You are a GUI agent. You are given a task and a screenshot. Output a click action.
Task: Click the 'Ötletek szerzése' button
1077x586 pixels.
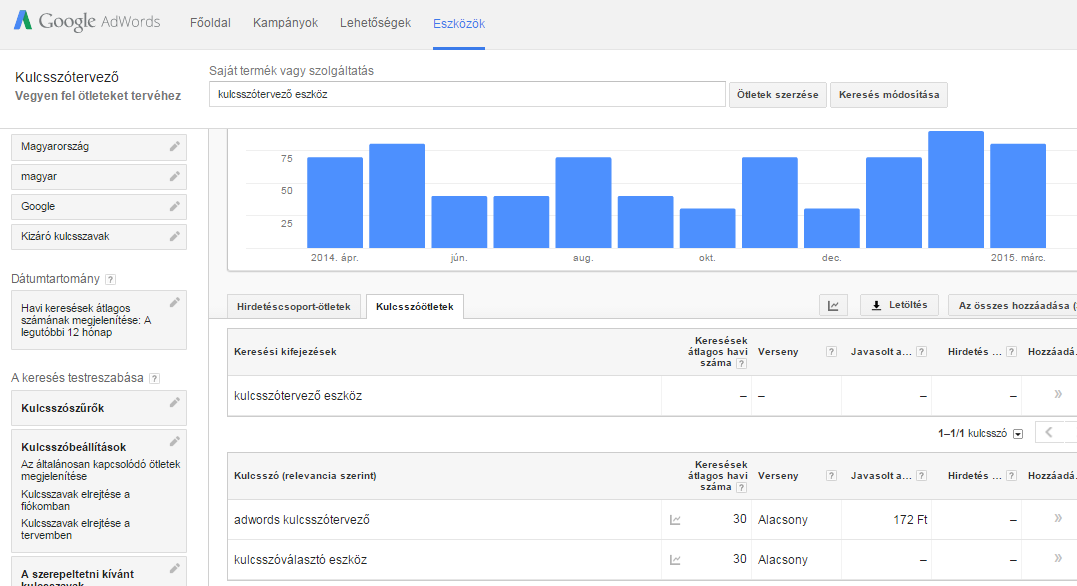point(778,95)
